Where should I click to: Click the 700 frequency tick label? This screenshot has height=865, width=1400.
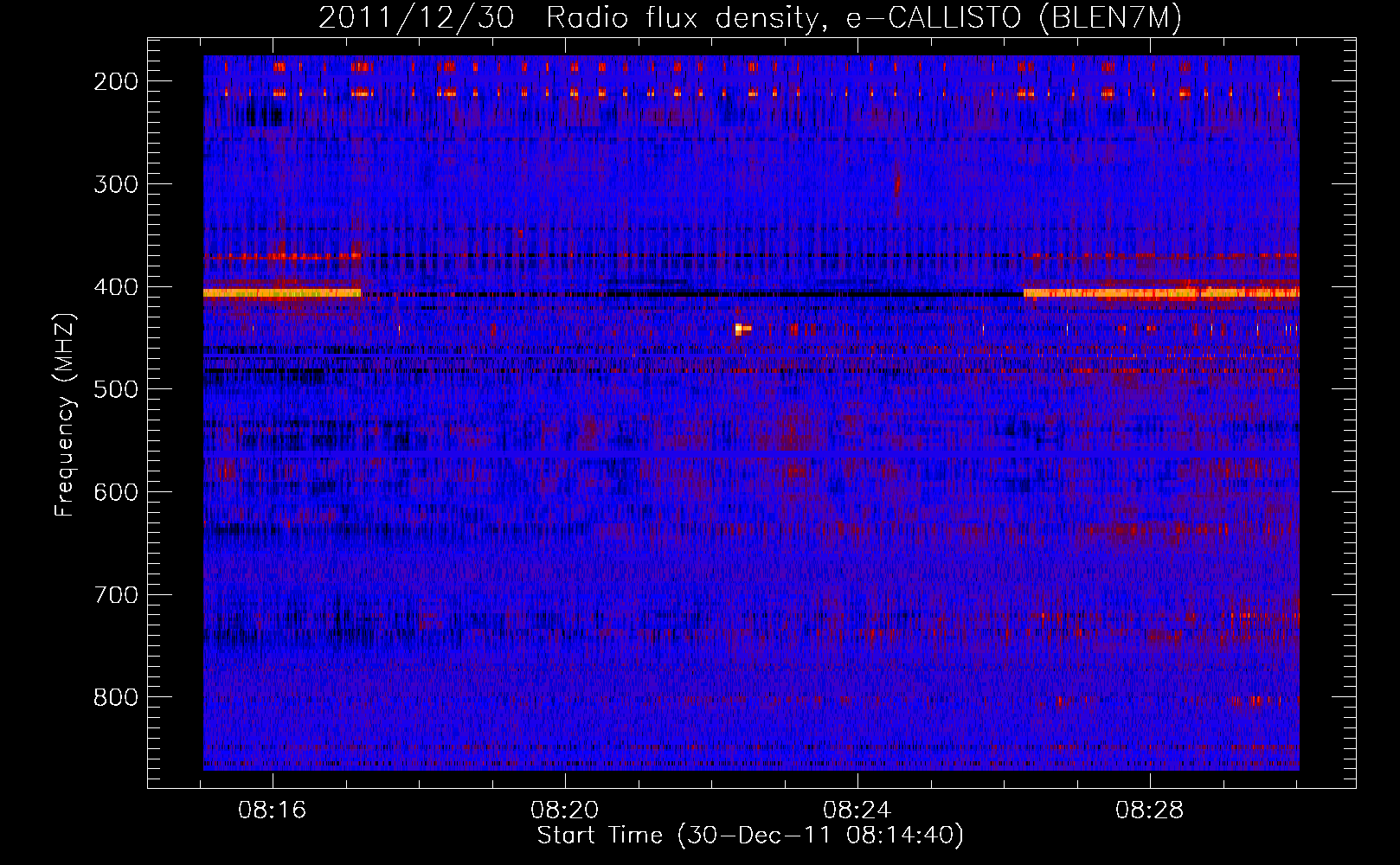point(116,595)
